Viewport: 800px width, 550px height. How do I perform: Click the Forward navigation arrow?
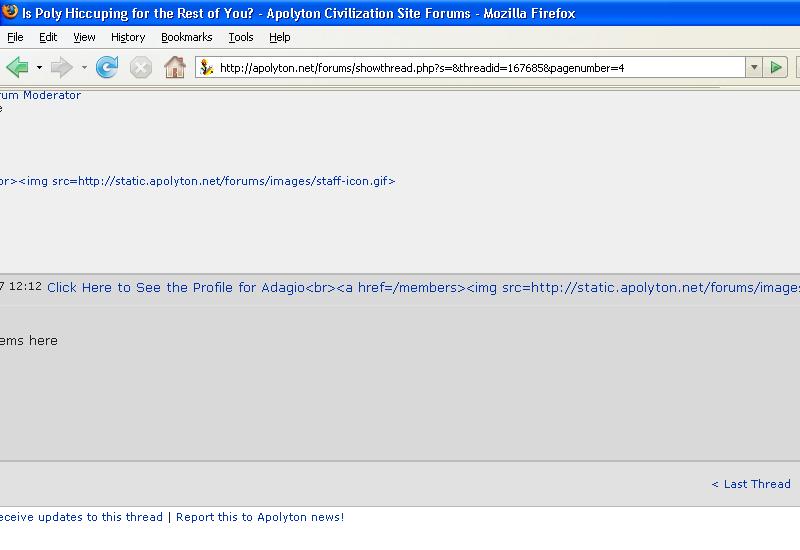pyautogui.click(x=62, y=68)
